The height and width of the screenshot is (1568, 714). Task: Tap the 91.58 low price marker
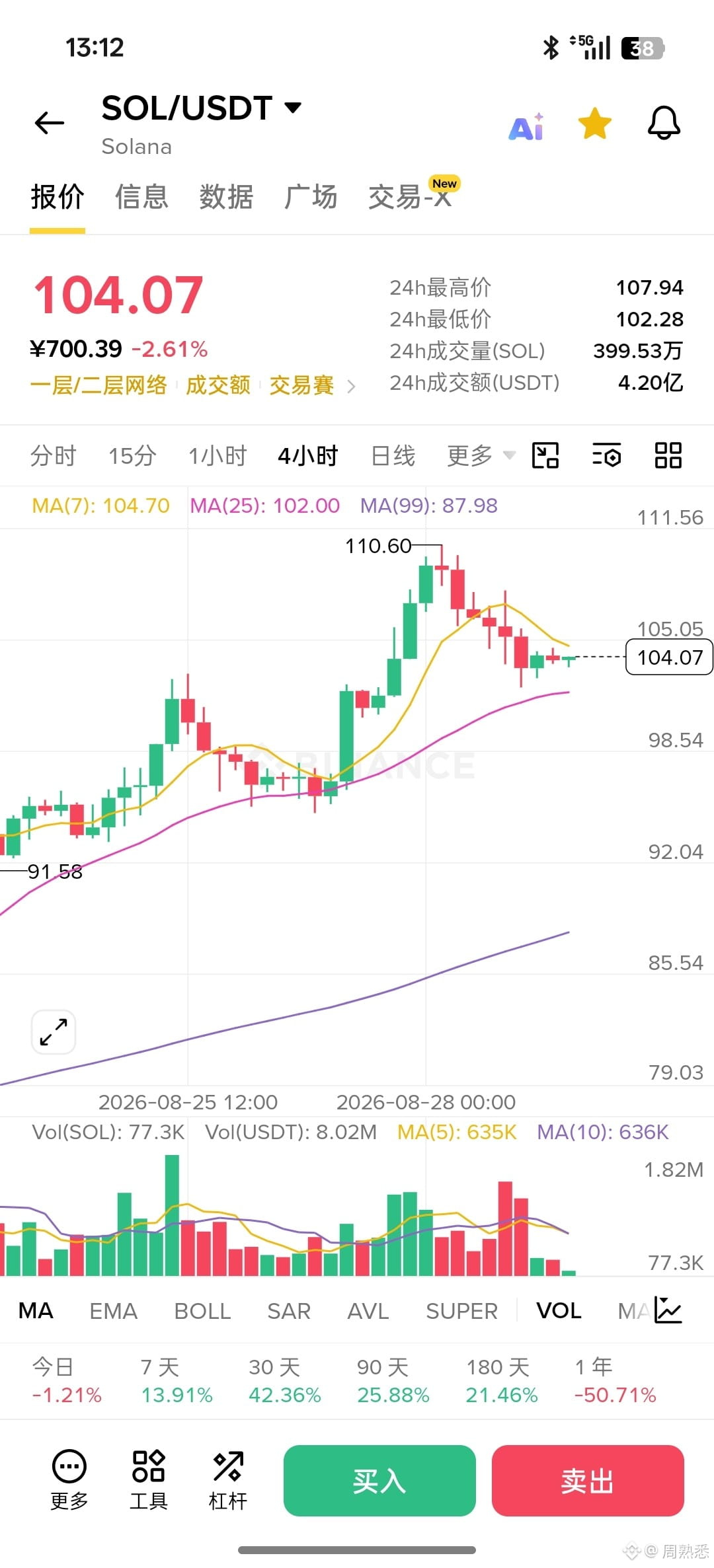pyautogui.click(x=55, y=872)
